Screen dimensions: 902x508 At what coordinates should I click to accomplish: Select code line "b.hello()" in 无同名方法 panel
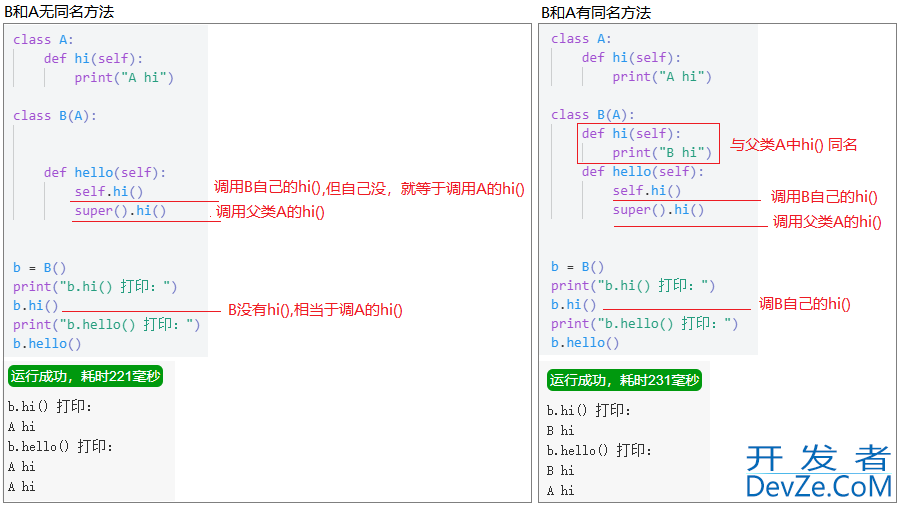pos(47,343)
